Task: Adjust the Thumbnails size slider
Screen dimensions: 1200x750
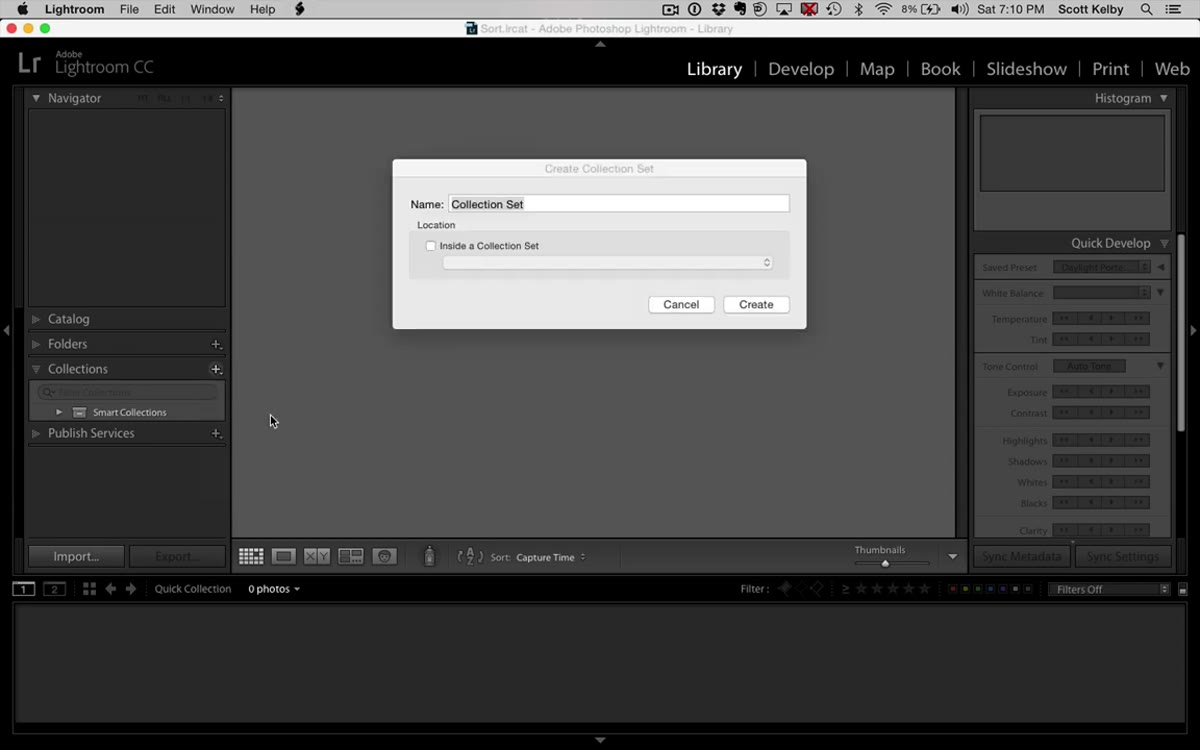Action: tap(885, 563)
